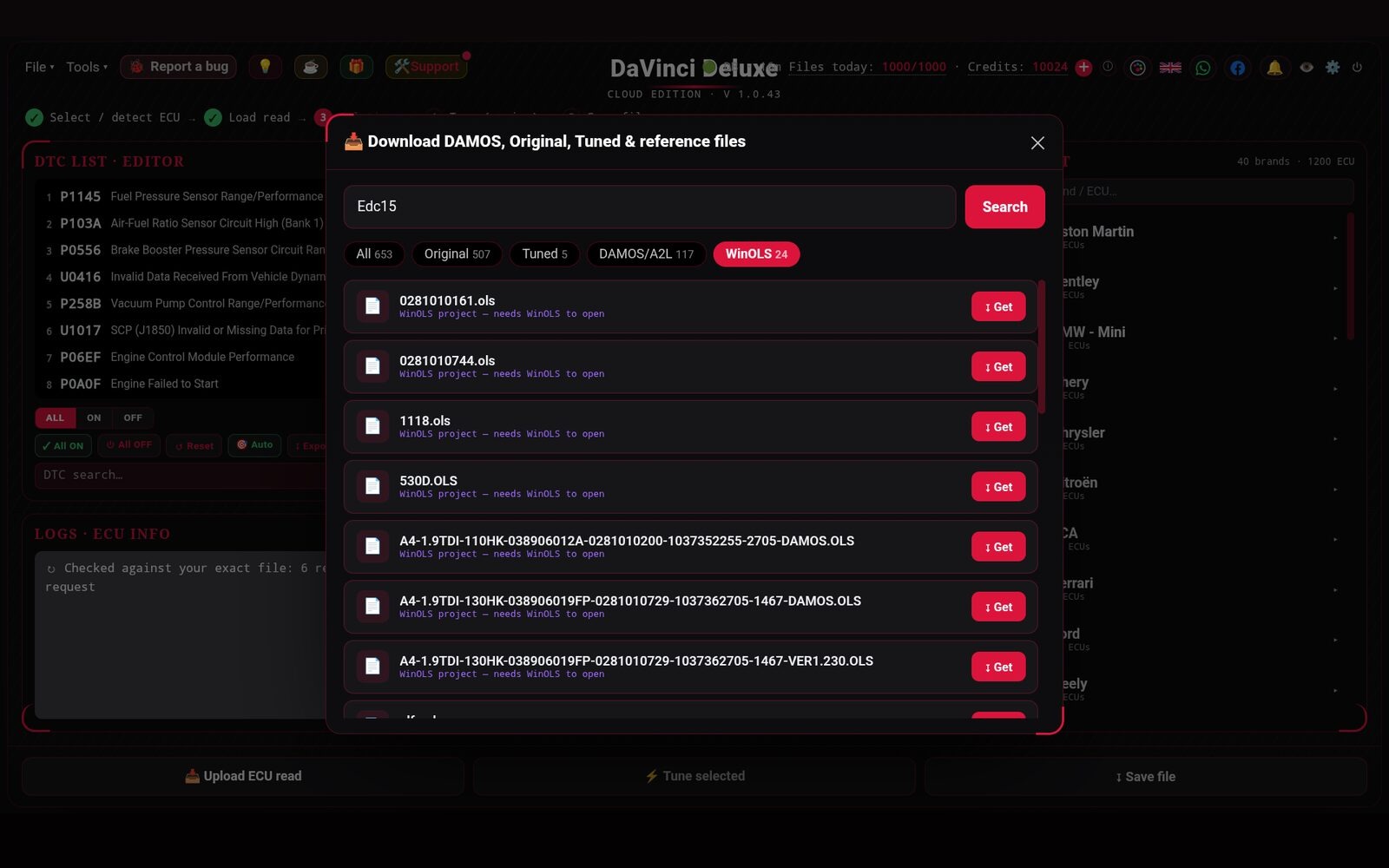Image resolution: width=1389 pixels, height=868 pixels.
Task: Get the 0281010161.ols file
Action: (x=998, y=306)
